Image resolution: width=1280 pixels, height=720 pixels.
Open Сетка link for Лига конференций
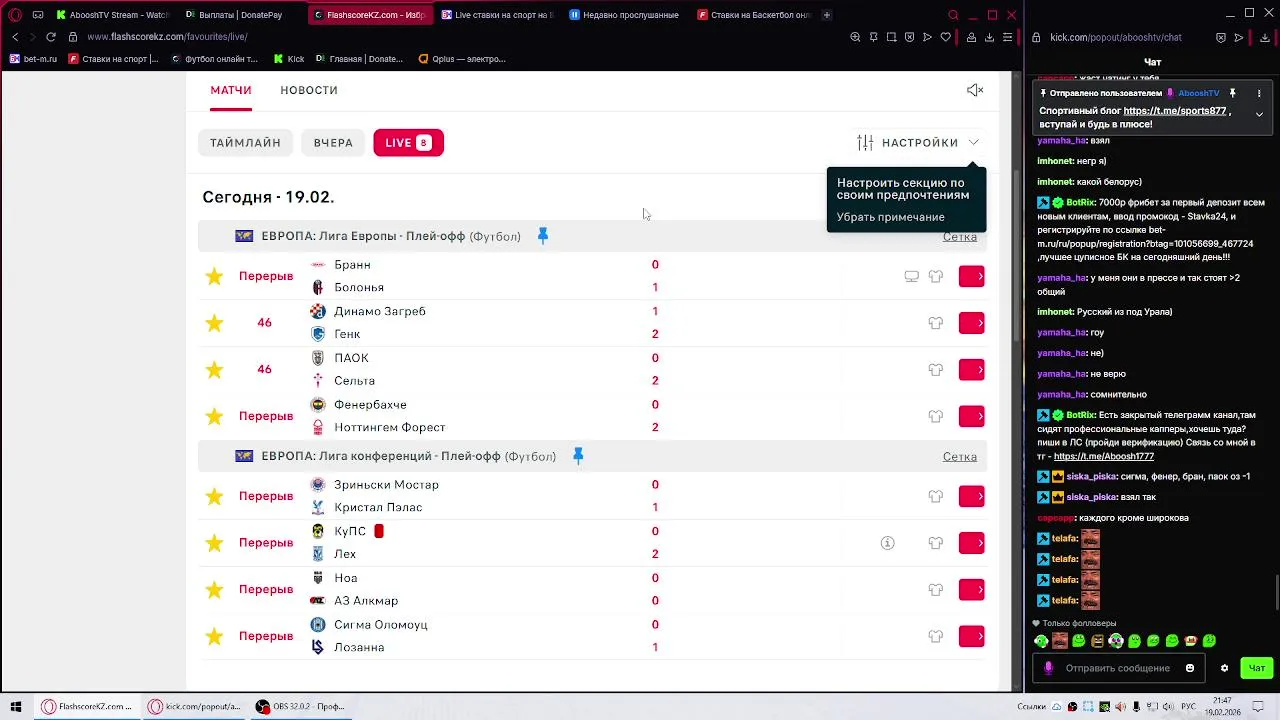(x=959, y=457)
